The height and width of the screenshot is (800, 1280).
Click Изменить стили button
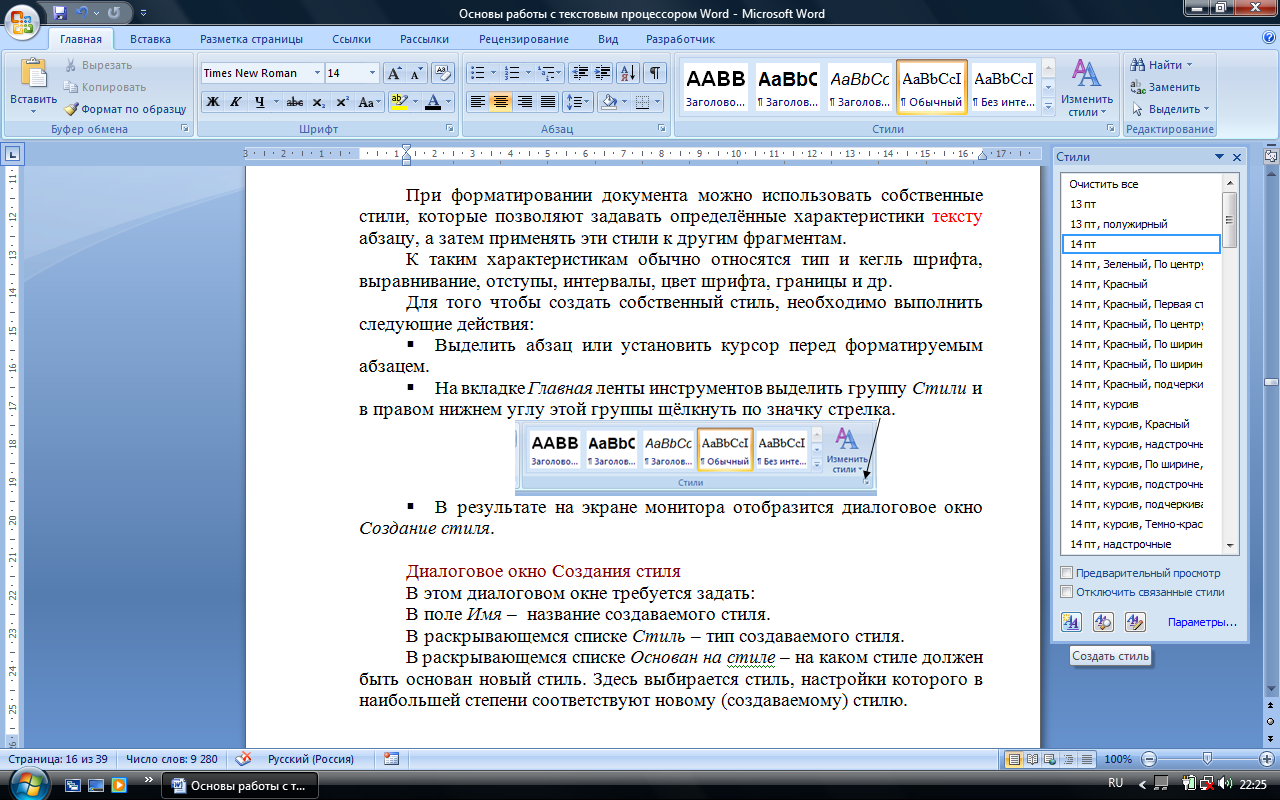(x=1087, y=88)
